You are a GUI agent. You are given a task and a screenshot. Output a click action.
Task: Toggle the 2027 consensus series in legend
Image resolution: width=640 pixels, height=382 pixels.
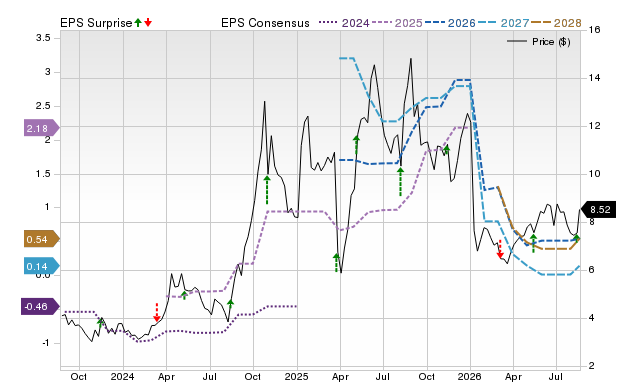point(503,23)
